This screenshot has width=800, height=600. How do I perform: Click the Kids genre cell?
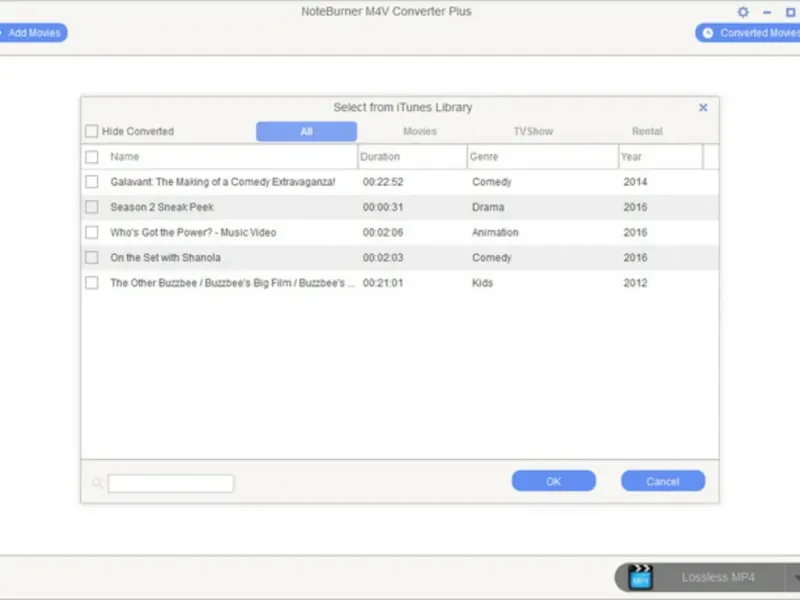coord(483,283)
